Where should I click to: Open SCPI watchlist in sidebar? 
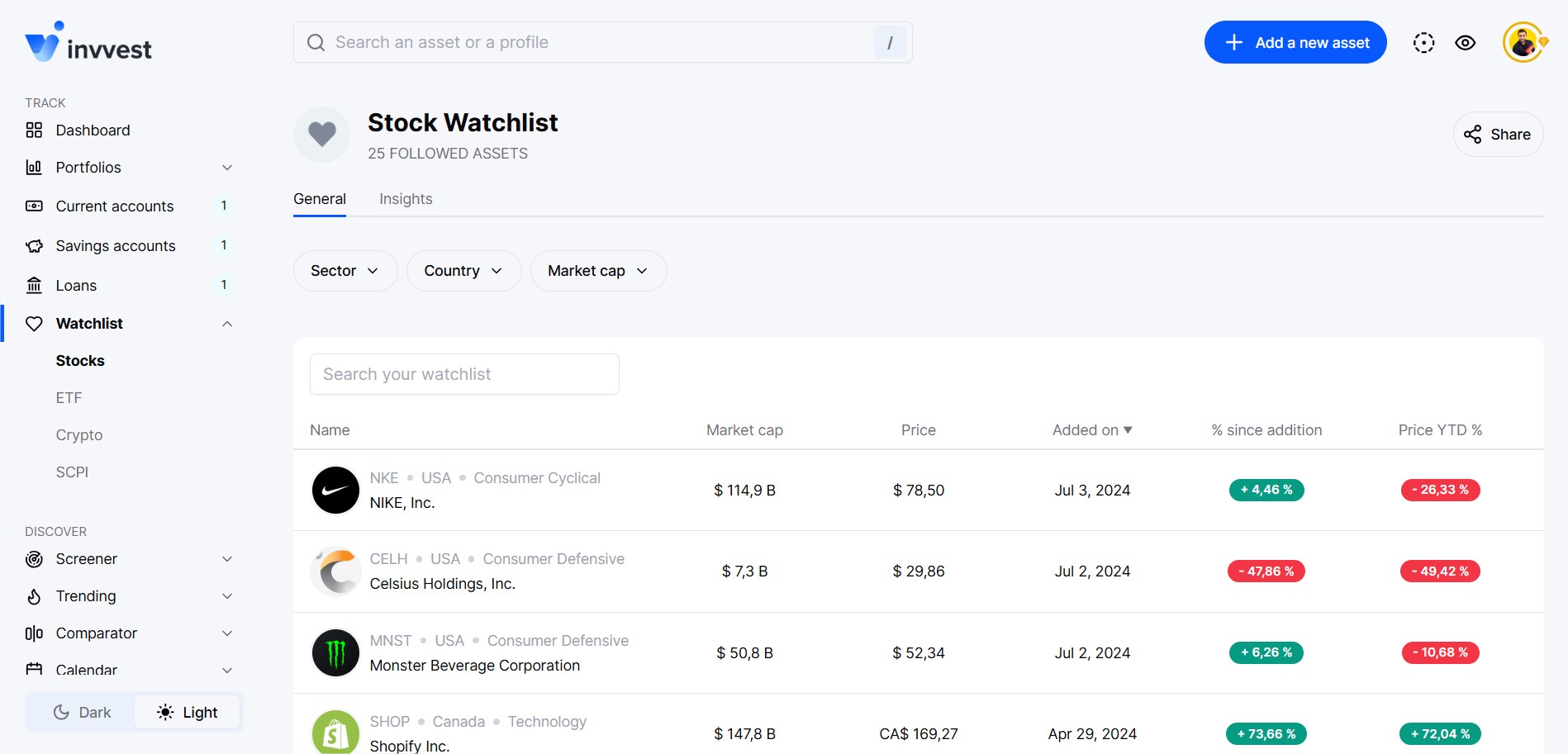coord(72,472)
